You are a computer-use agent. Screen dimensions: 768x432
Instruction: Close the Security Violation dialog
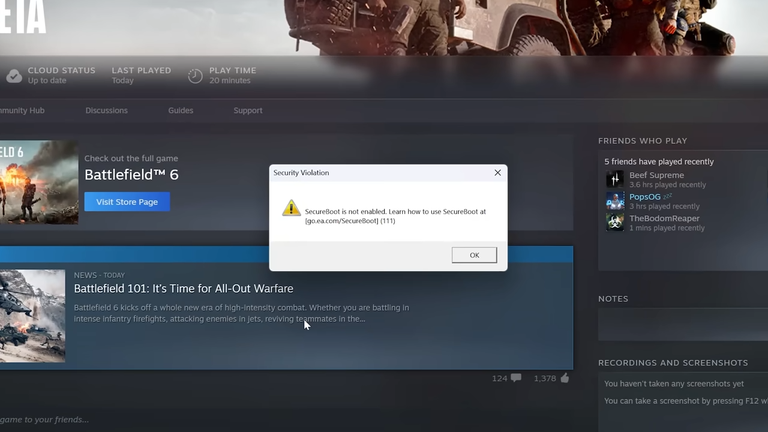[x=498, y=172]
